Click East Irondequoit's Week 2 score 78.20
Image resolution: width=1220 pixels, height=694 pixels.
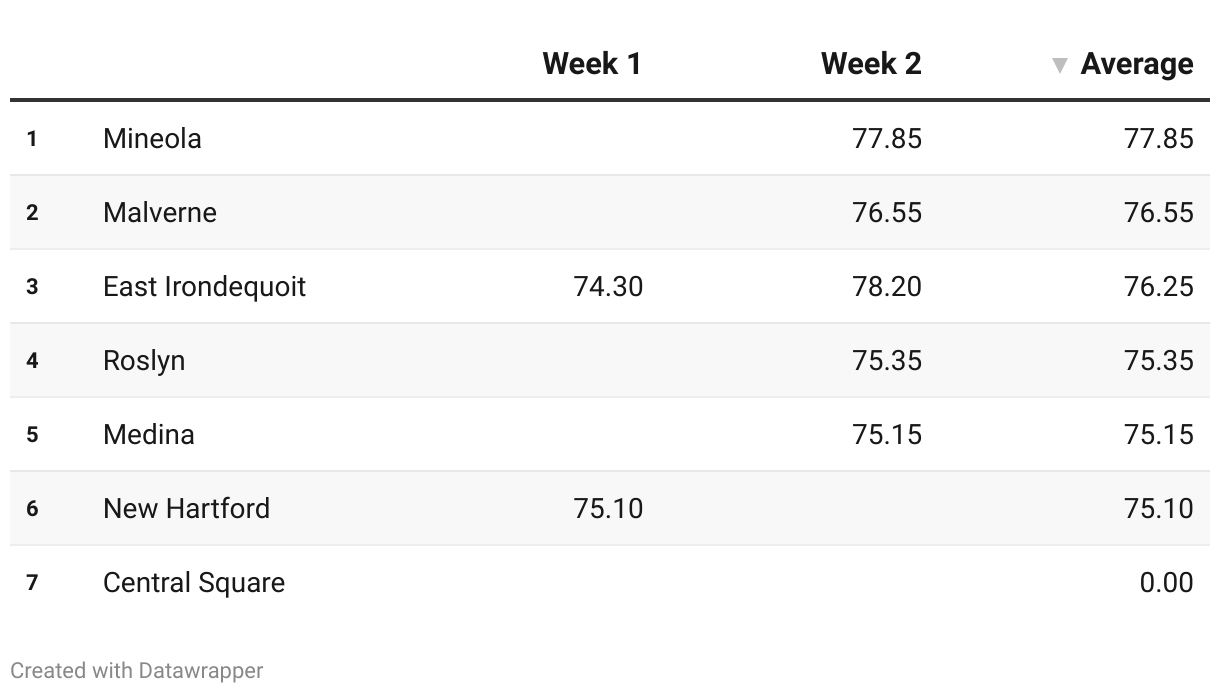[886, 286]
